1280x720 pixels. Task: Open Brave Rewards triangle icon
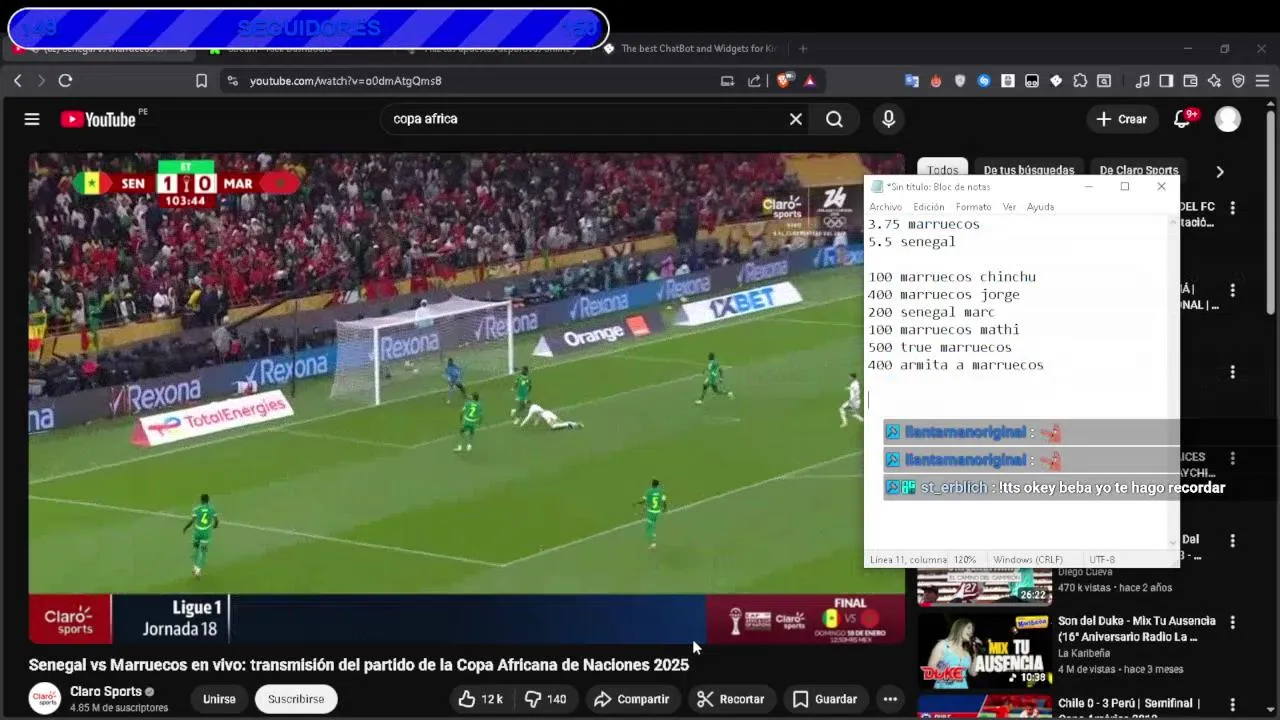click(x=810, y=81)
